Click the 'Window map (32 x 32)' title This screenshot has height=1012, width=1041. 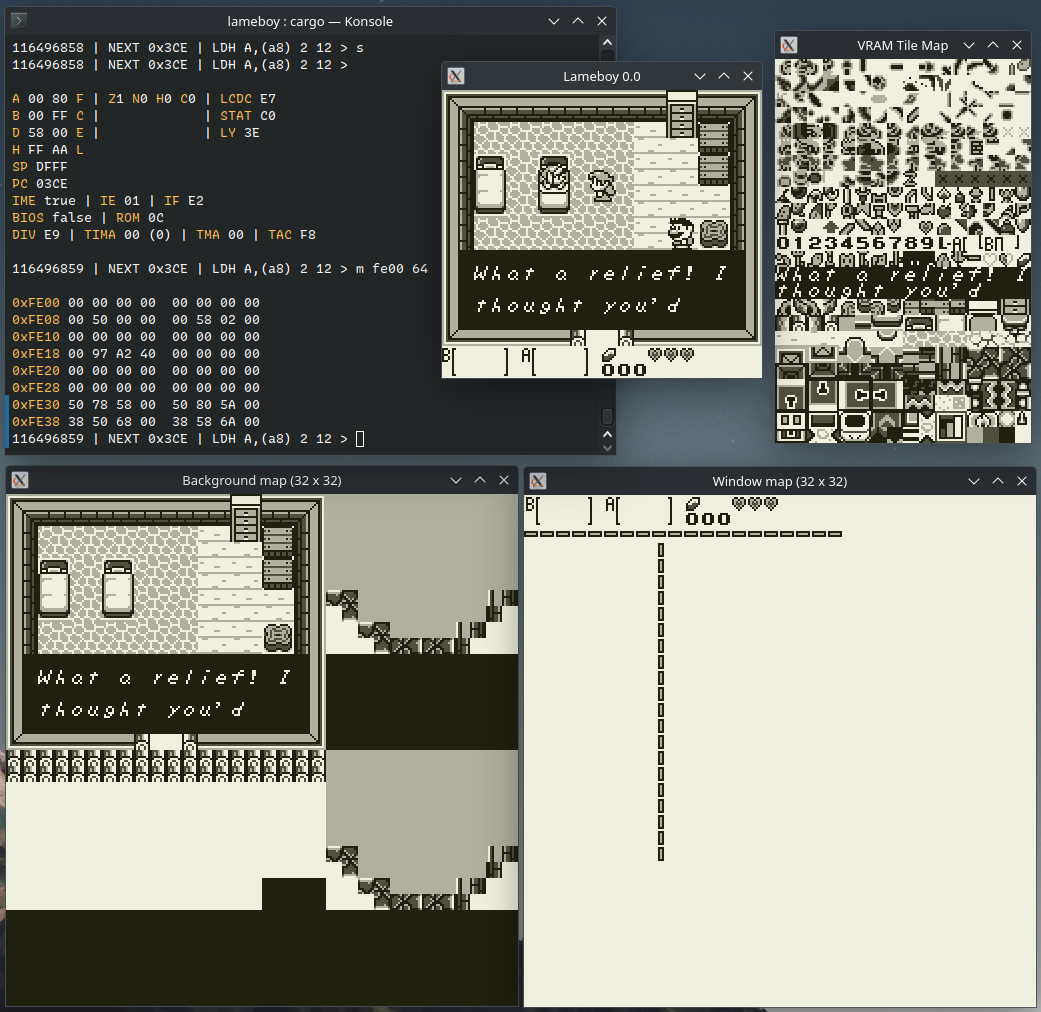(779, 481)
